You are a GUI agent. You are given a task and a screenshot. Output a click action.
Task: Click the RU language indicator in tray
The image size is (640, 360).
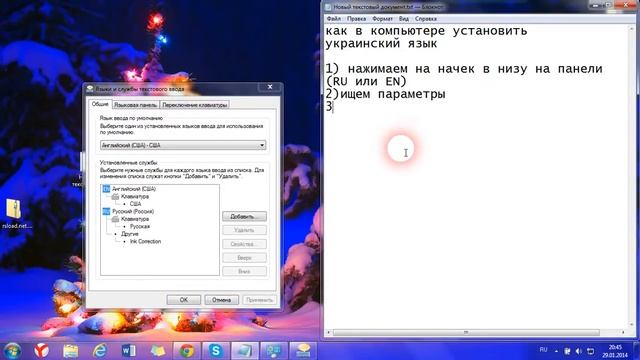tap(543, 350)
